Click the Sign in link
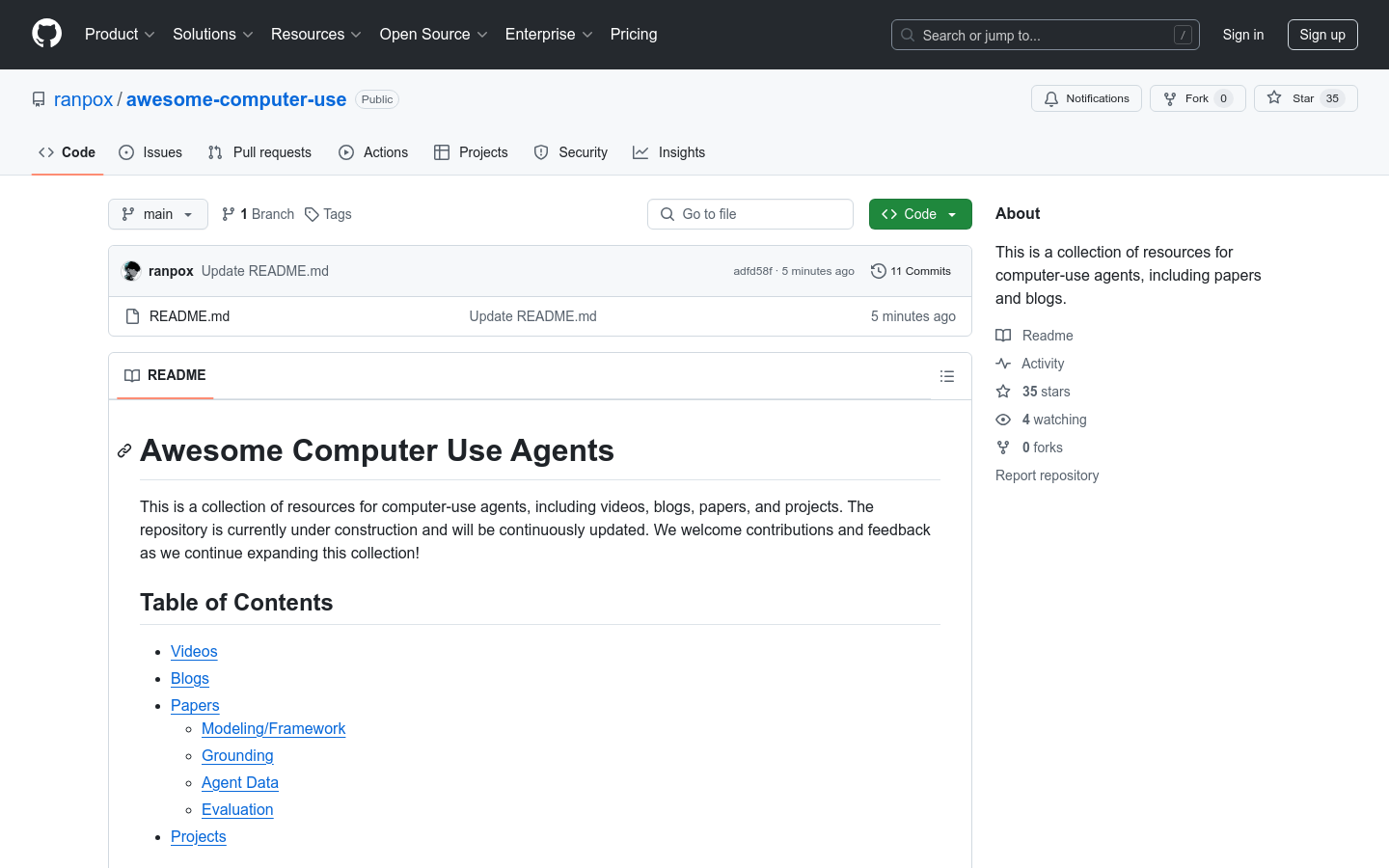 tap(1243, 35)
